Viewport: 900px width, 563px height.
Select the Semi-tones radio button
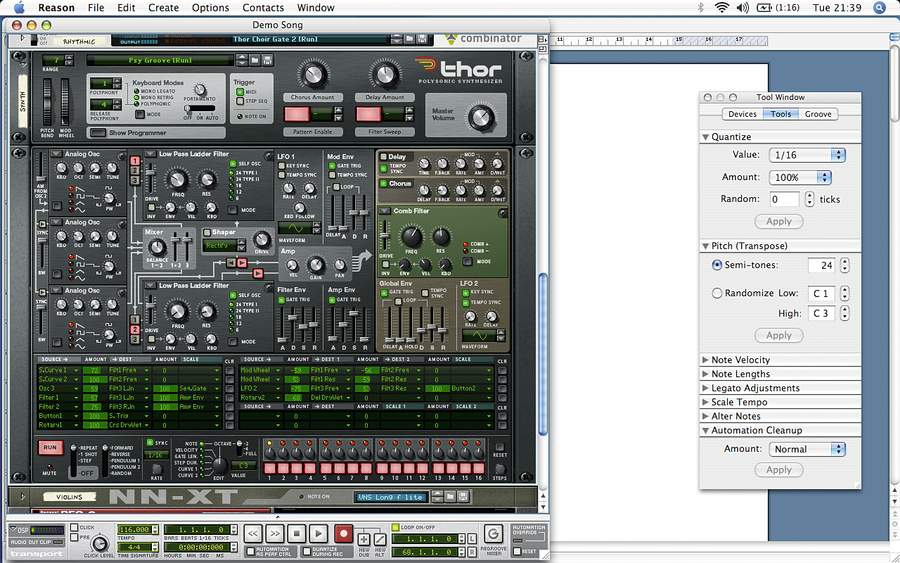tap(717, 265)
